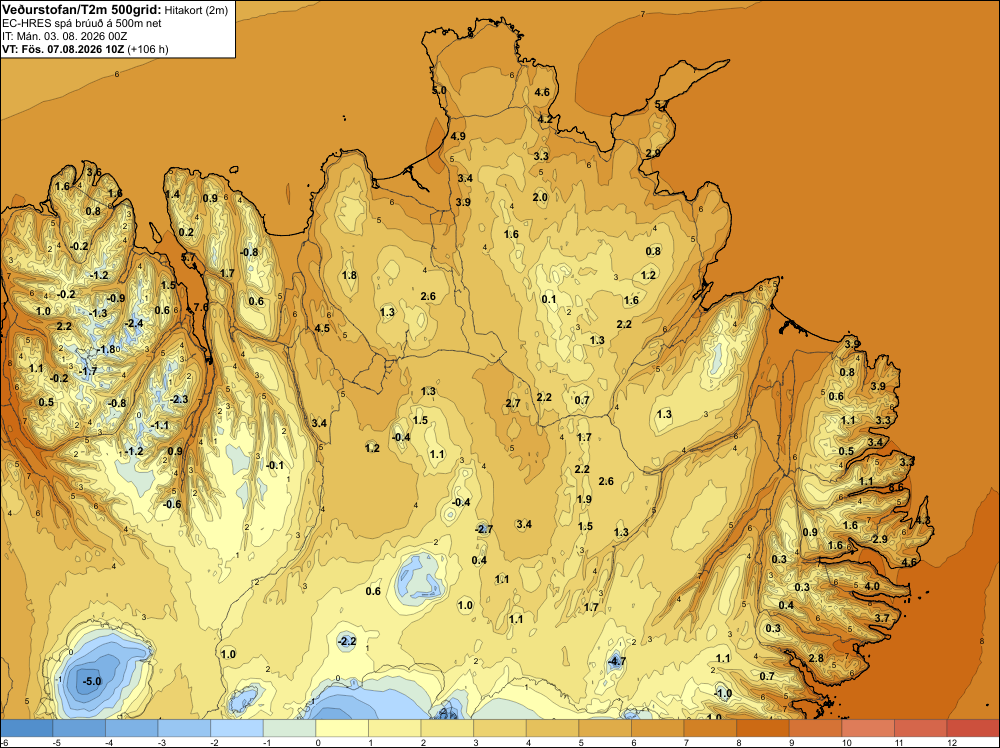Click the temperature value "-1.3"
The width and height of the screenshot is (1000, 748).
[x=98, y=313]
